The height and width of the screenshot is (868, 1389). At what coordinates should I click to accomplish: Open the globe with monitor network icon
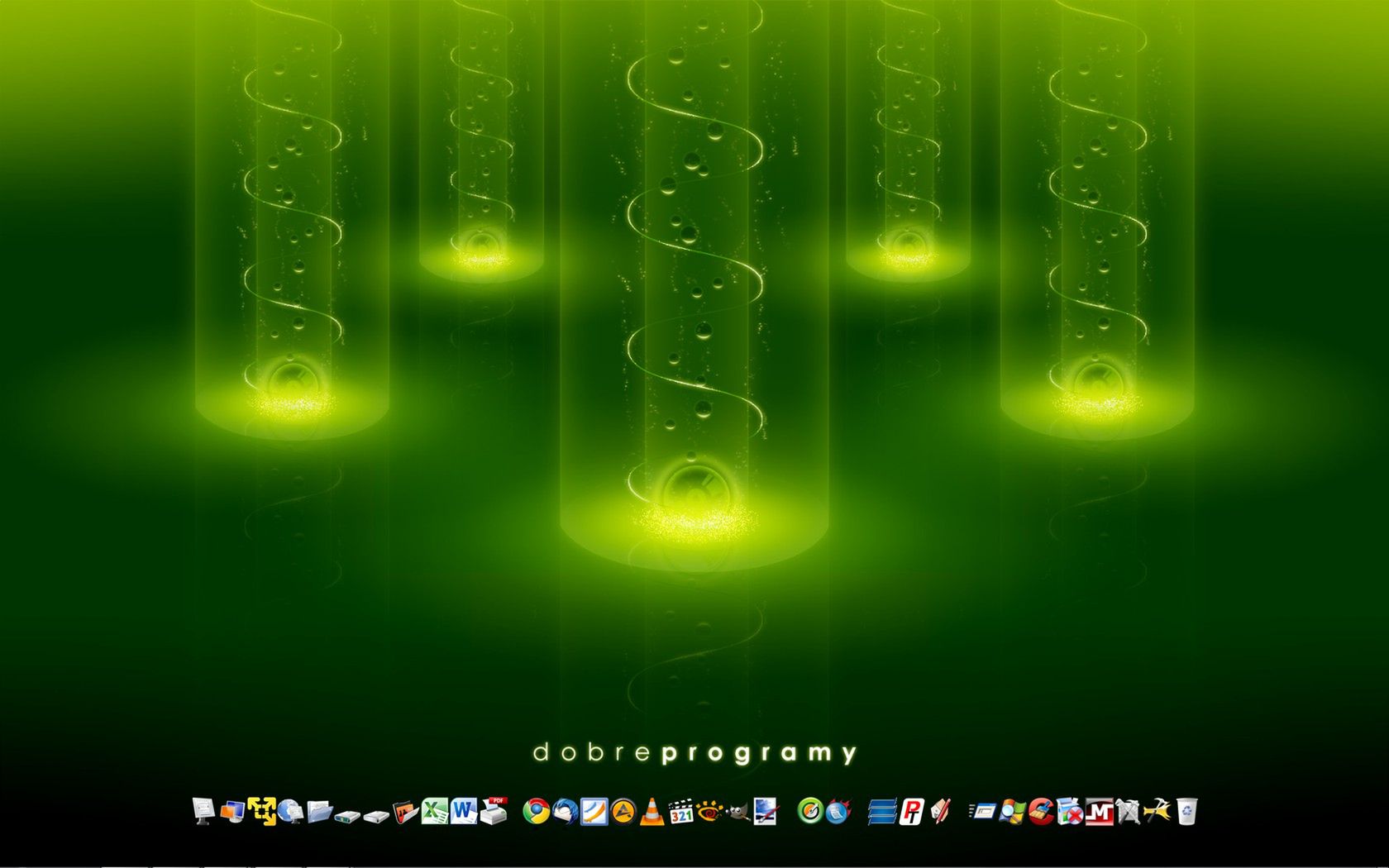290,812
